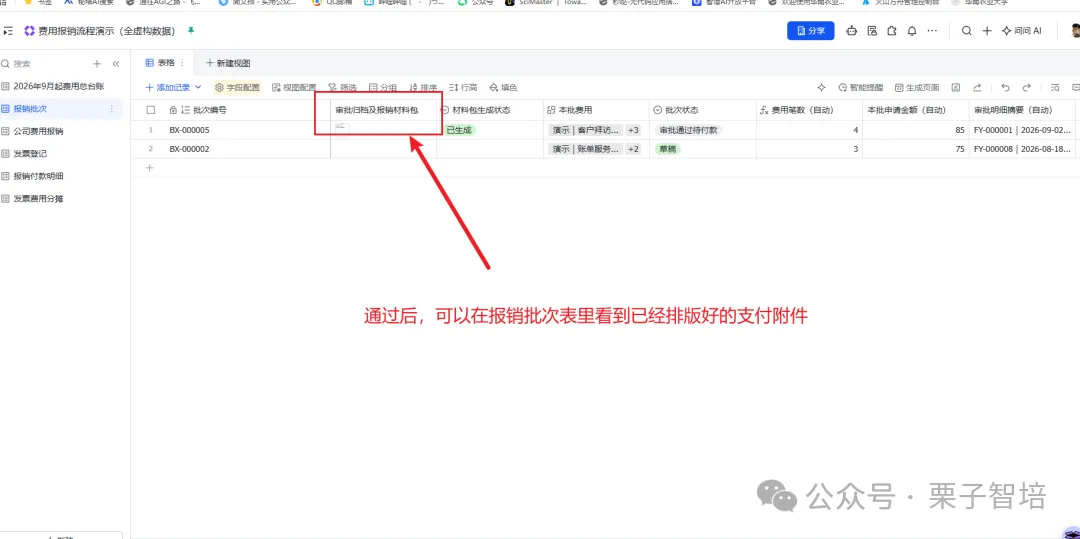Viewport: 1080px width, 539px height.
Task: Click the export share arrow icon in toolbar
Action: point(977,87)
